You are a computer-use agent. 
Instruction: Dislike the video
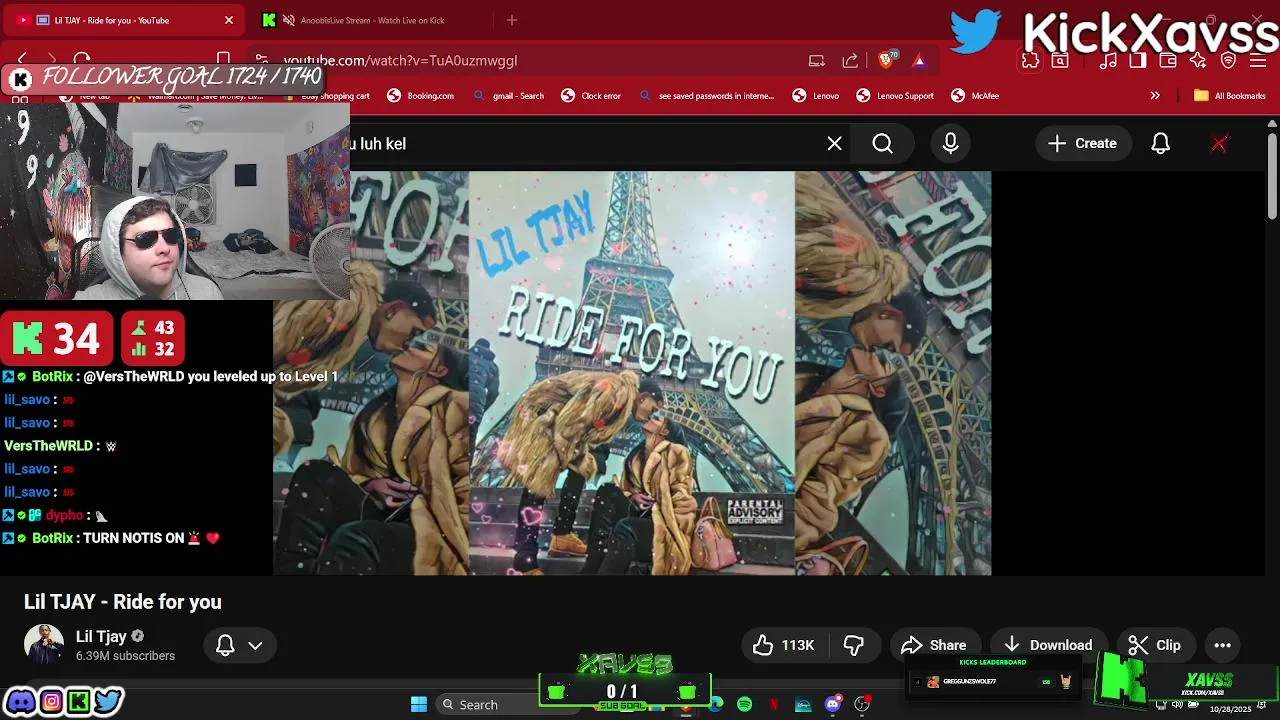click(x=853, y=645)
